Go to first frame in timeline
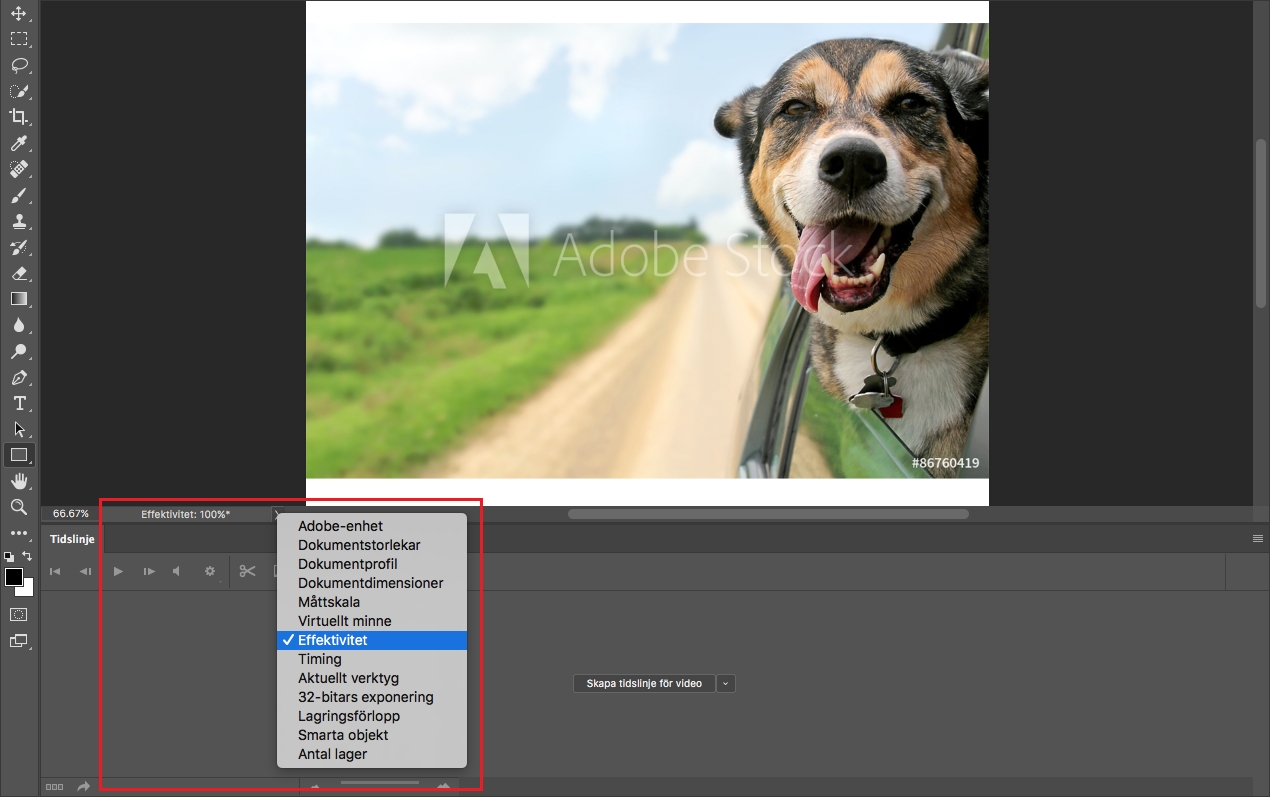The height and width of the screenshot is (797, 1270). 55,572
